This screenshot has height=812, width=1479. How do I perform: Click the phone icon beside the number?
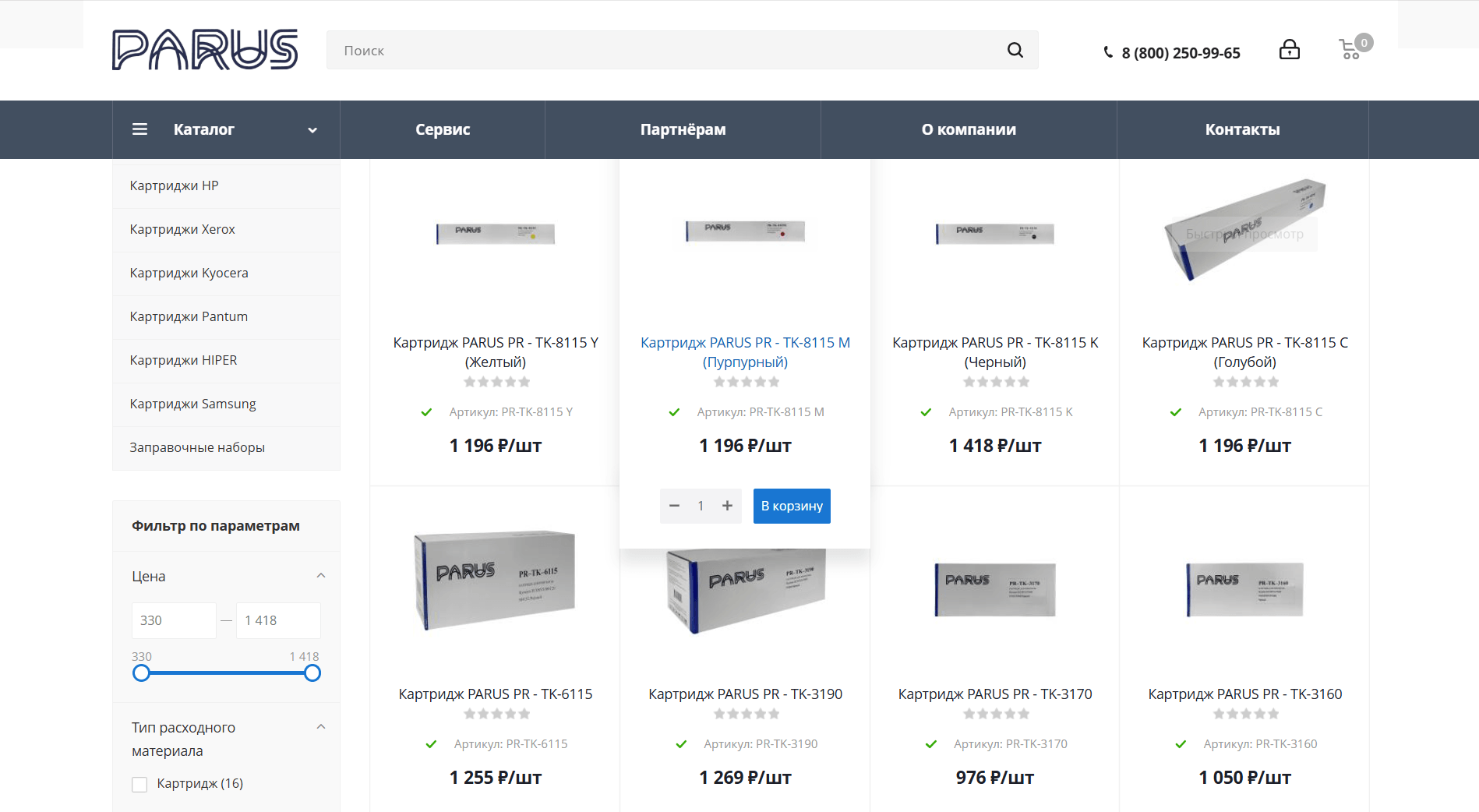(1108, 53)
